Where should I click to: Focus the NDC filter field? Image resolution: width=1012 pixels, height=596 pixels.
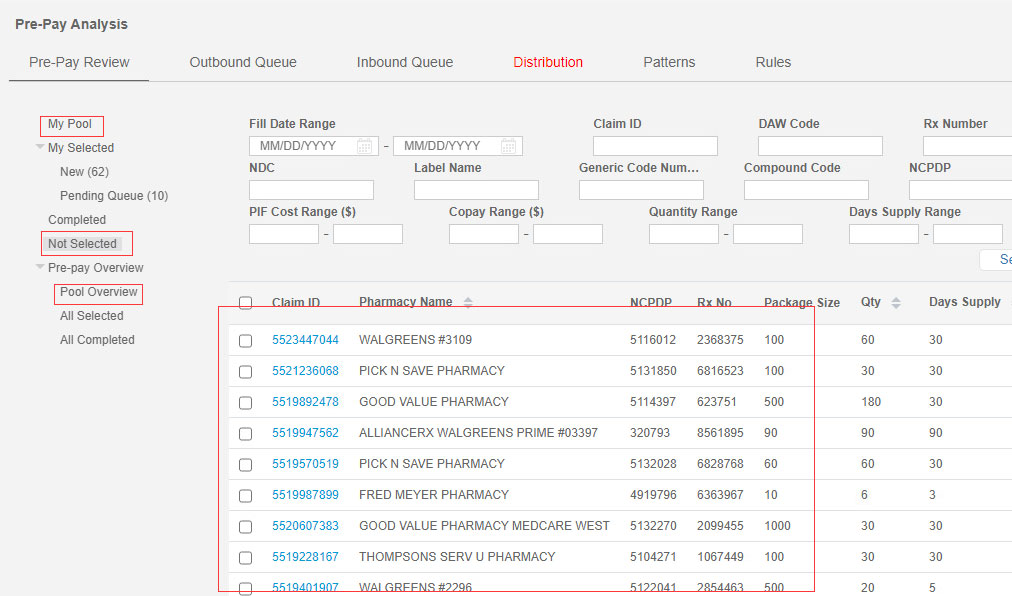click(311, 190)
